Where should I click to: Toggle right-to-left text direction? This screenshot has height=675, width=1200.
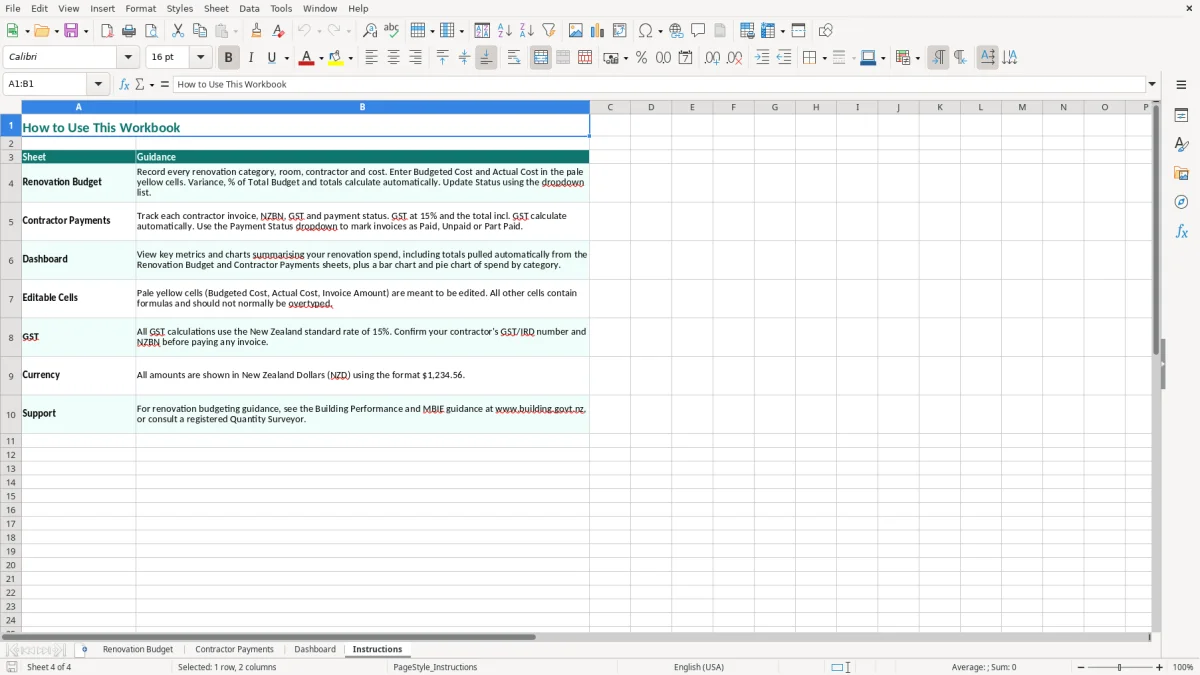tap(960, 58)
